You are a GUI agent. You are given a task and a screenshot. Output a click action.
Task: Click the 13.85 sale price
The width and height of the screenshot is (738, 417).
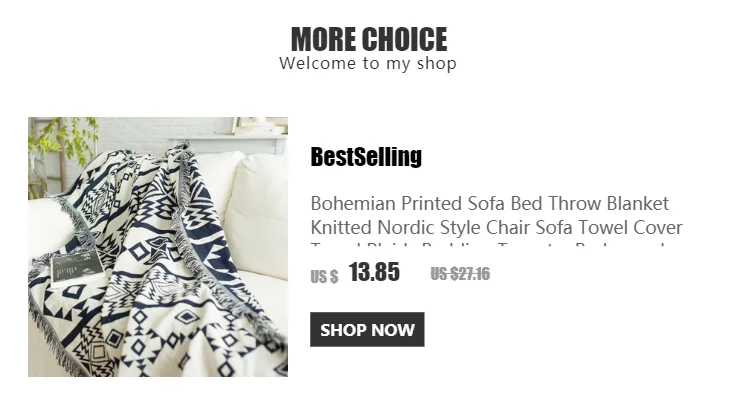(374, 272)
